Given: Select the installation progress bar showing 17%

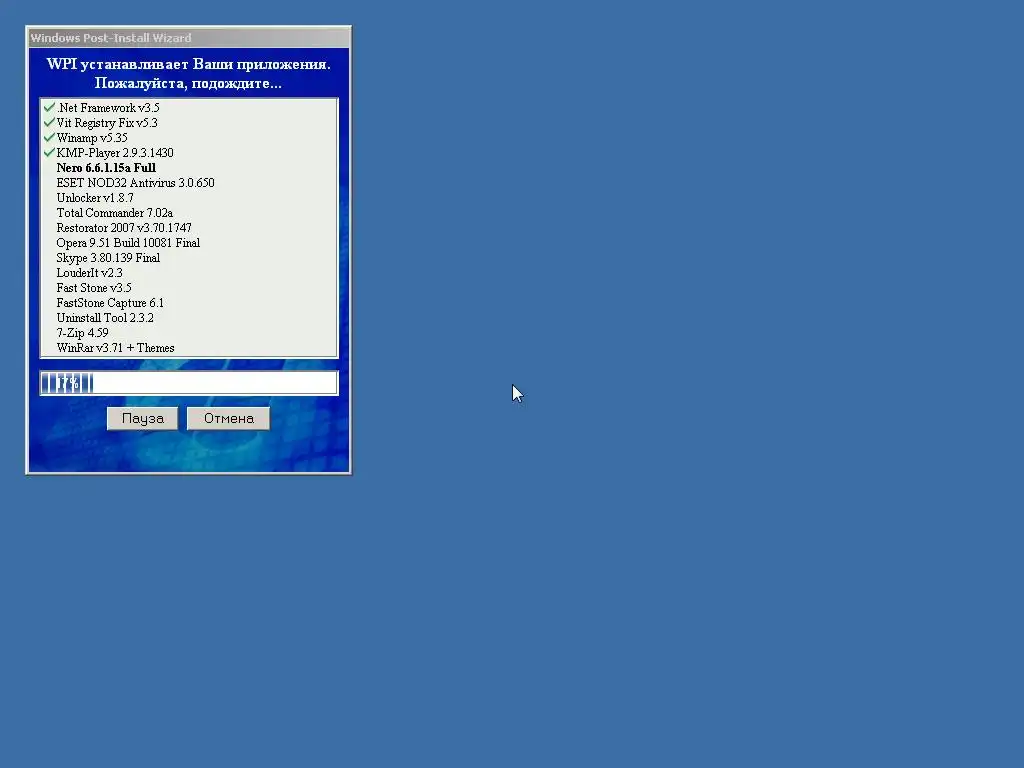Looking at the screenshot, I should [189, 383].
